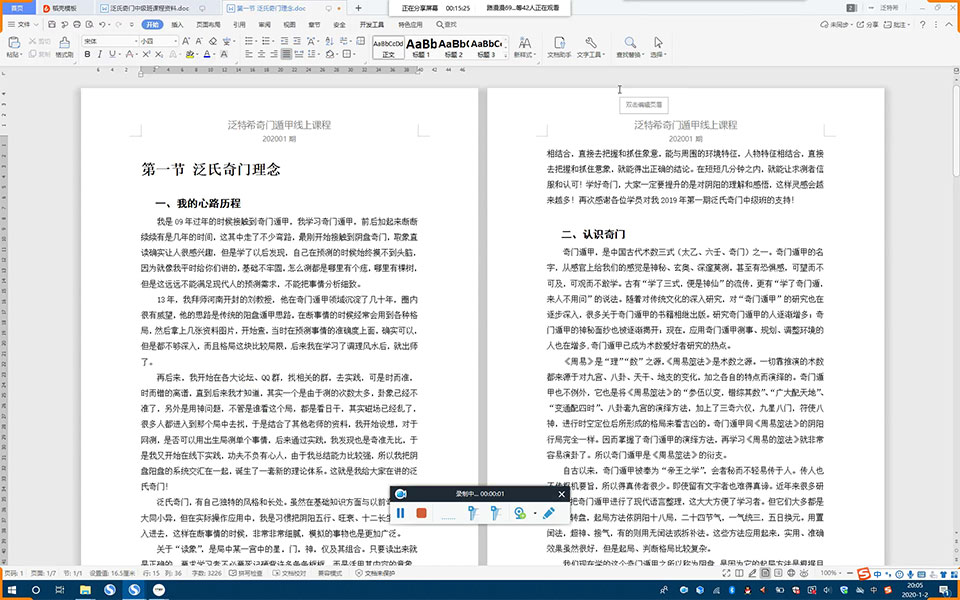Open the font size dropdown
This screenshot has height=600, width=960.
pyautogui.click(x=176, y=41)
